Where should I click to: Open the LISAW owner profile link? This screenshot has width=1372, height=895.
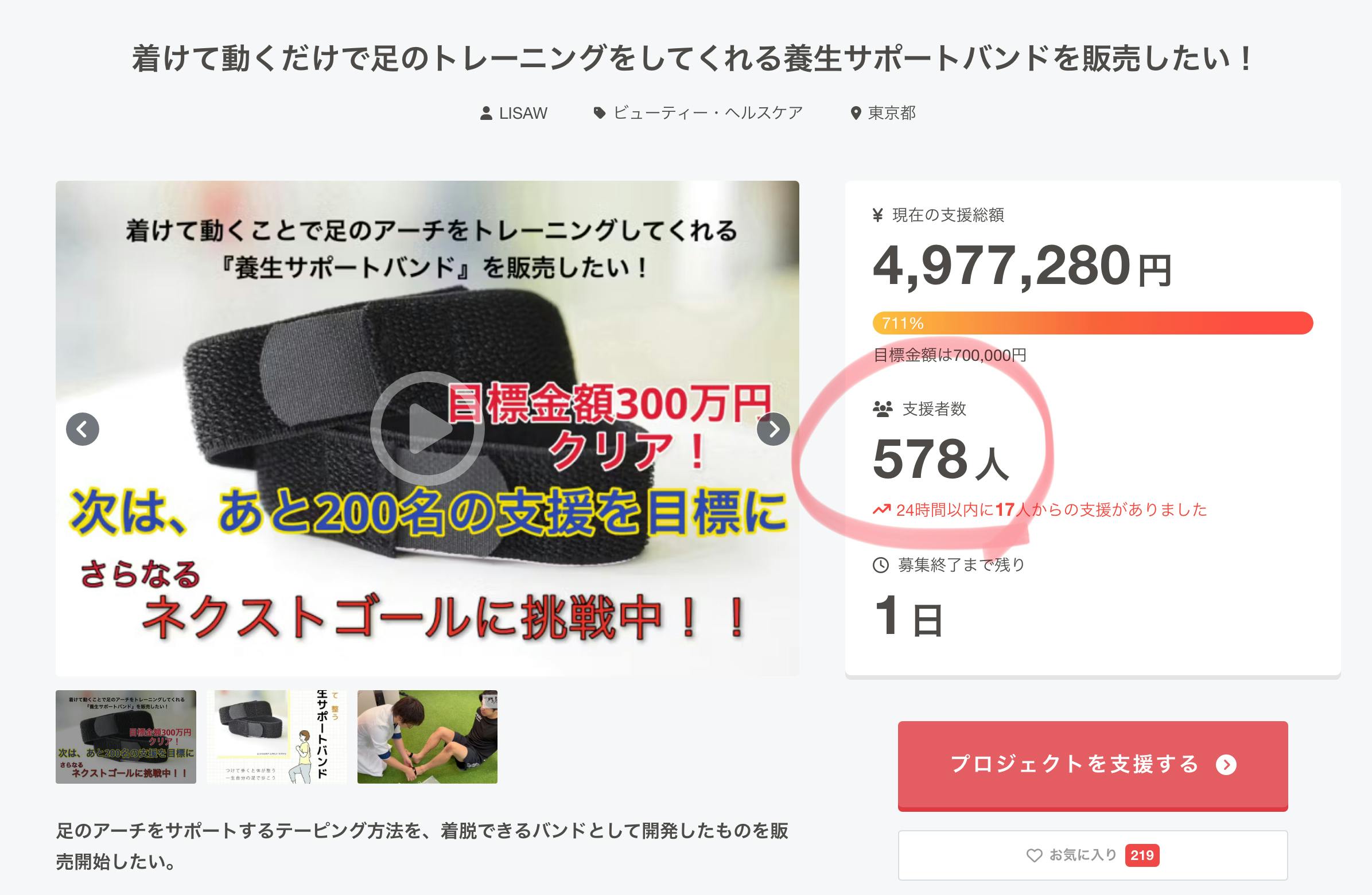523,113
